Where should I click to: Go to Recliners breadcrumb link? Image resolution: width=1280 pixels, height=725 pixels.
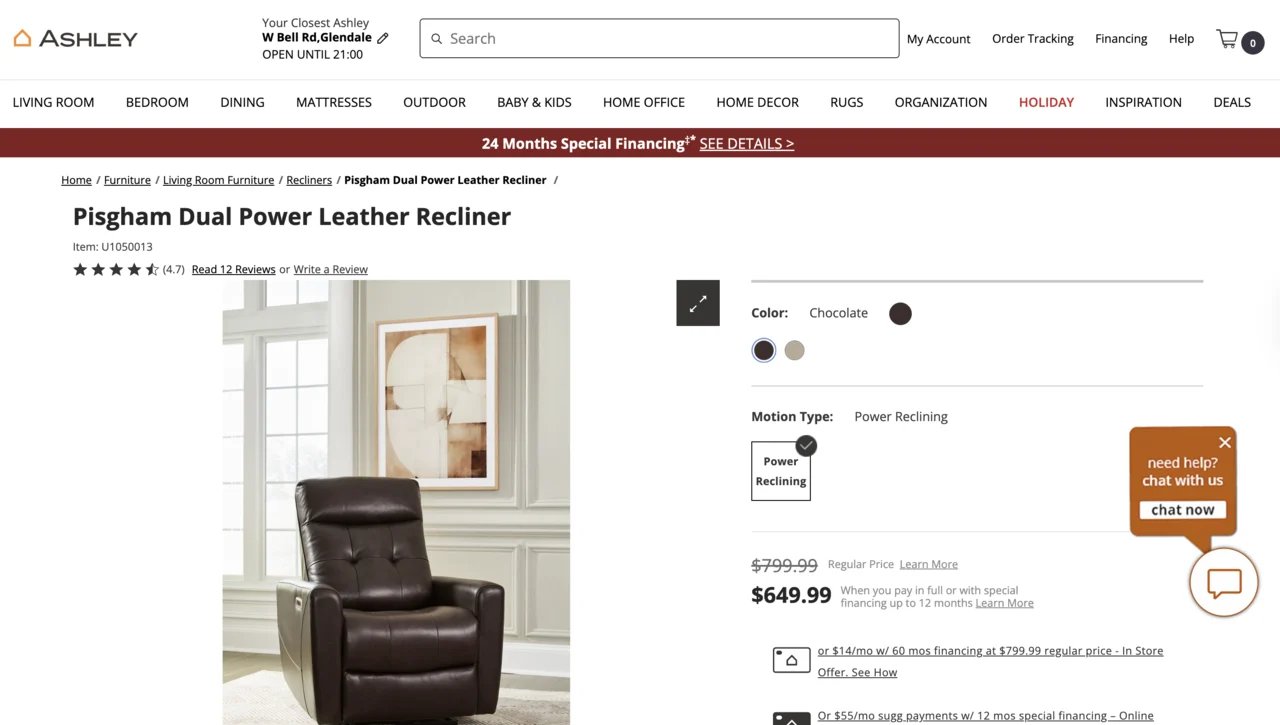[309, 180]
